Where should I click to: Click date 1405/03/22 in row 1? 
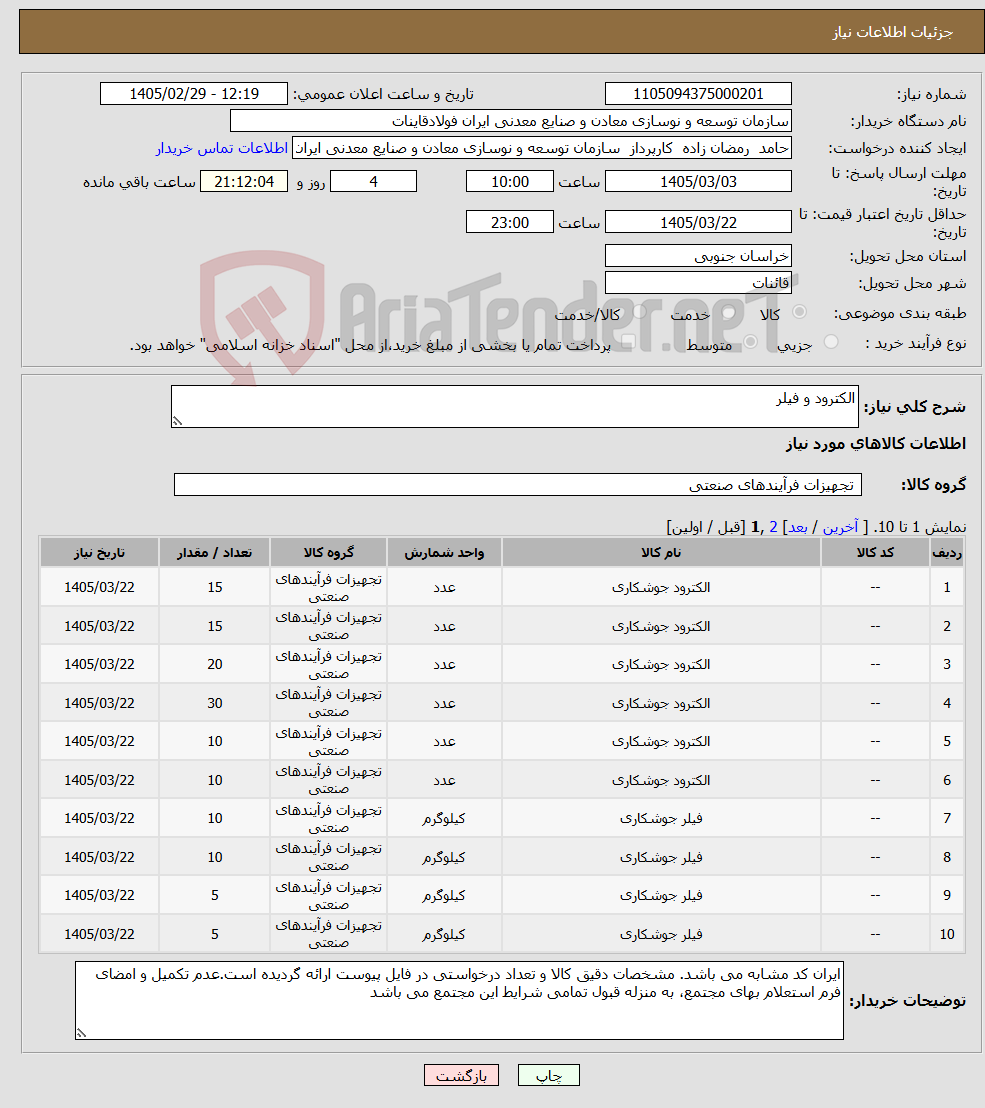(99, 587)
